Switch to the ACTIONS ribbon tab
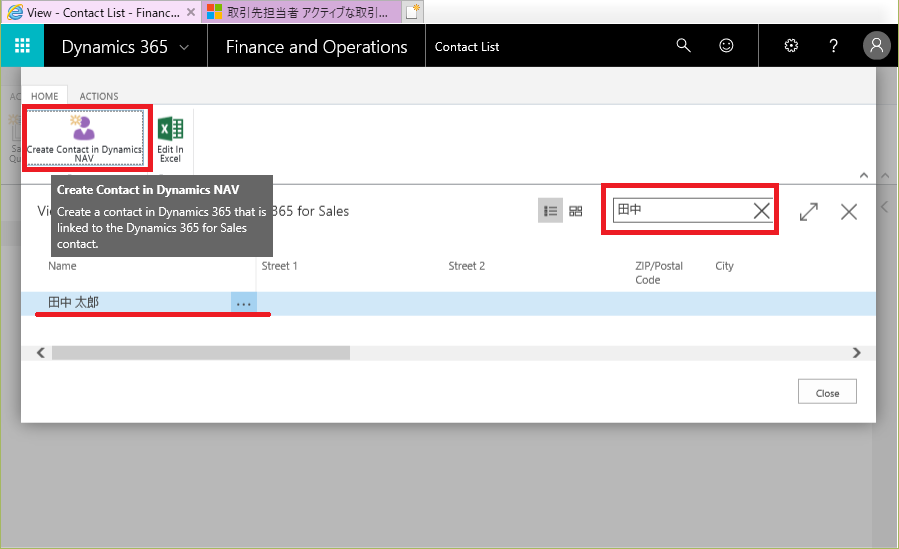The height and width of the screenshot is (549, 899). coord(99,96)
